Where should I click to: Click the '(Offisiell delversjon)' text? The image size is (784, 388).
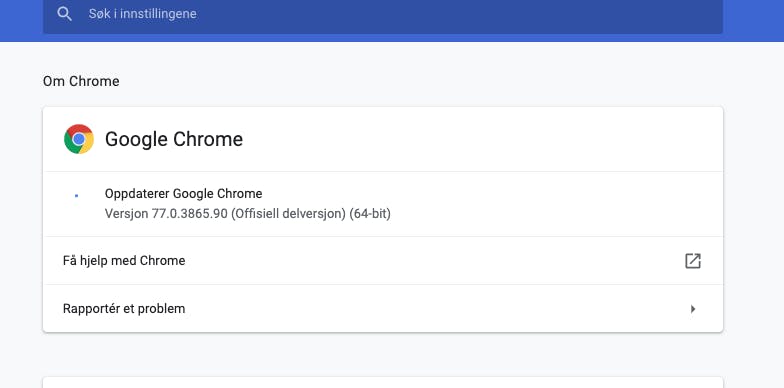click(x=288, y=214)
